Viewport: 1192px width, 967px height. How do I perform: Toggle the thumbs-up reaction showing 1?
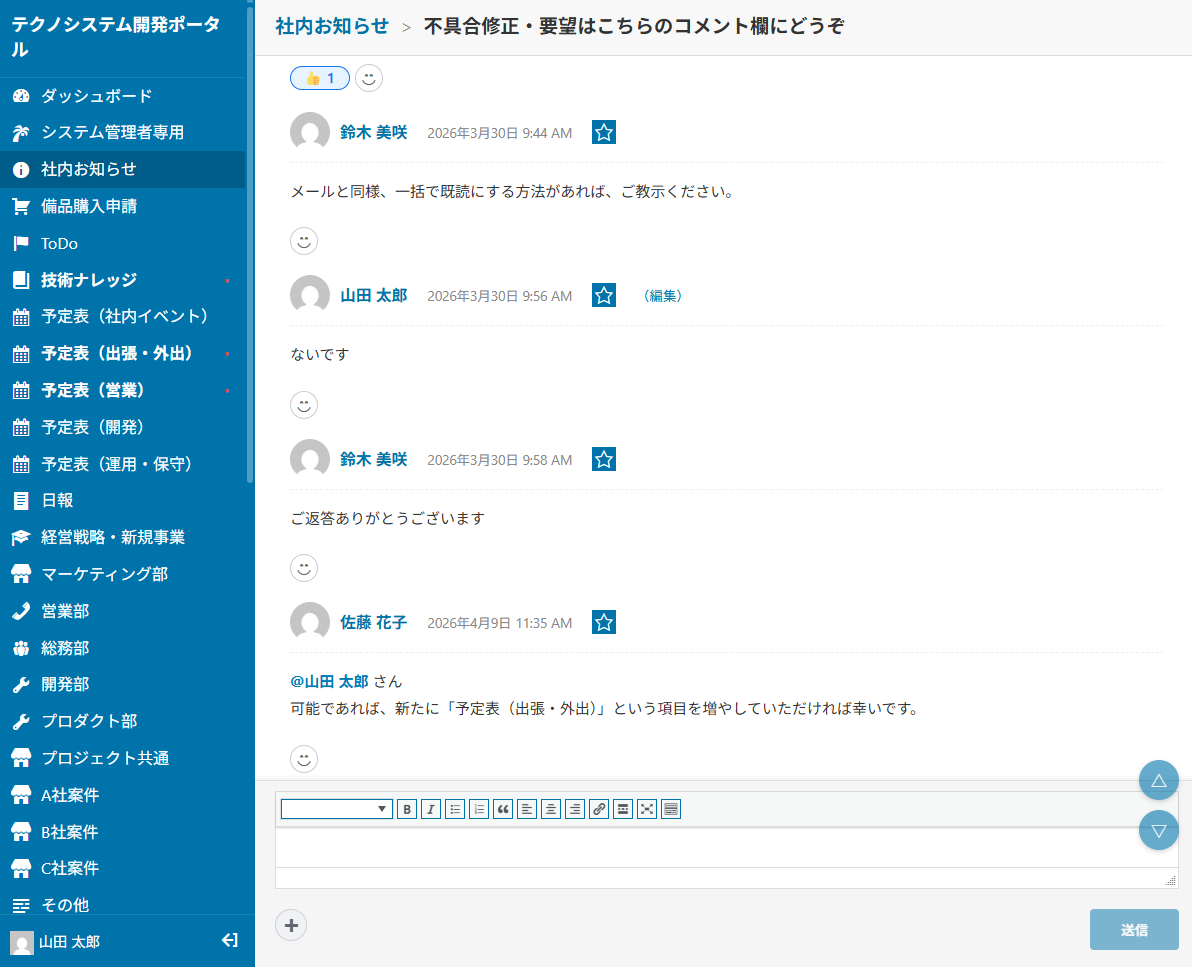[319, 78]
